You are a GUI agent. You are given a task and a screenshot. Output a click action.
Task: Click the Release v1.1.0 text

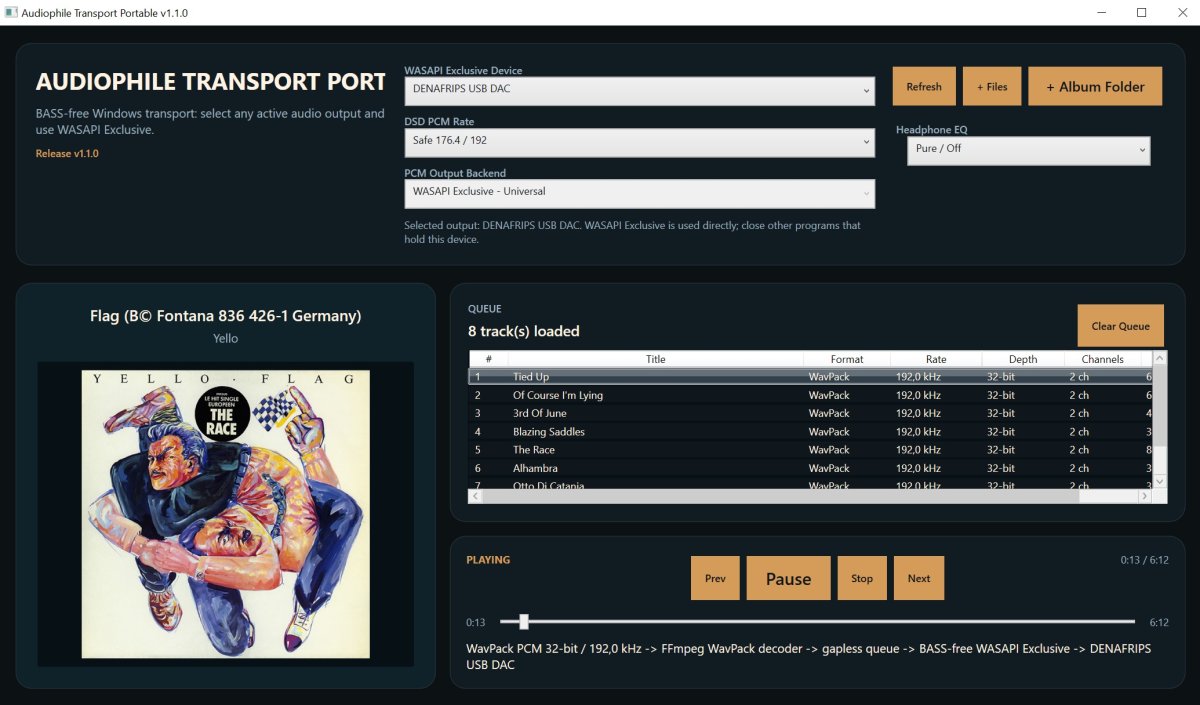(x=67, y=154)
